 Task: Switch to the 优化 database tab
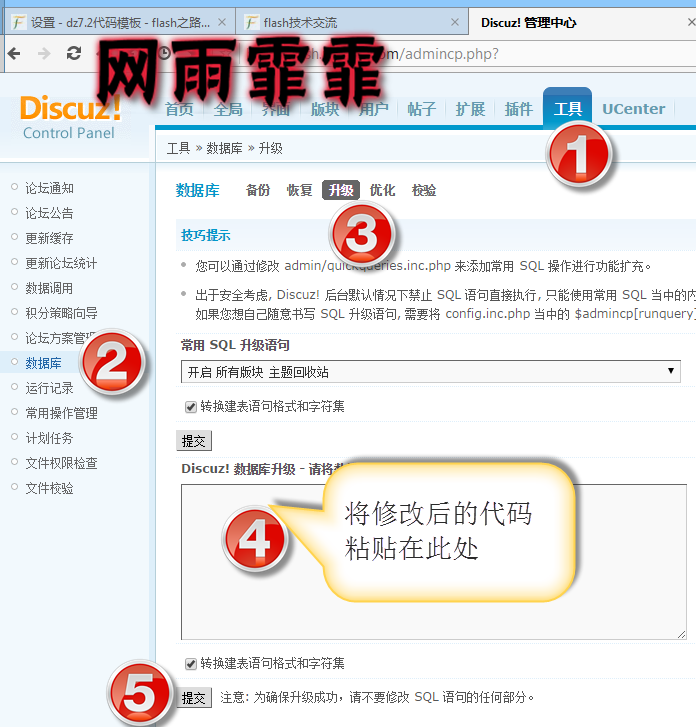coord(383,190)
